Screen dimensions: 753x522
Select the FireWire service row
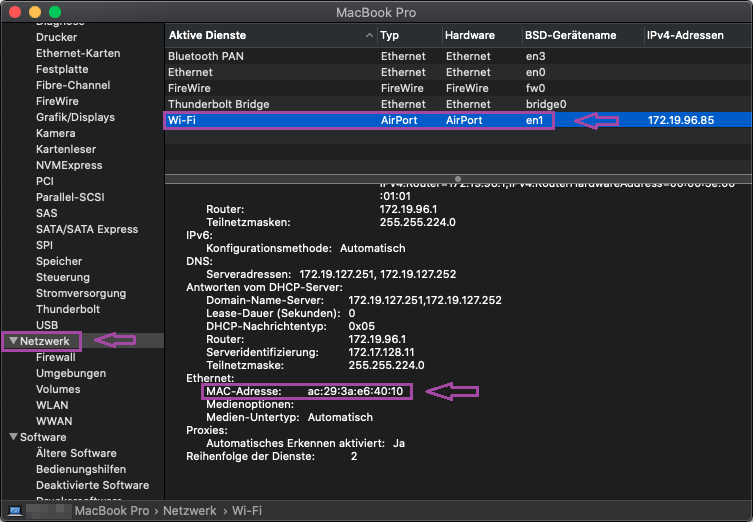(458, 88)
